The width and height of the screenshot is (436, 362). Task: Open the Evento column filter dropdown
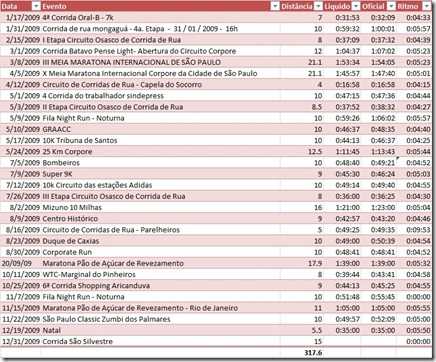(275, 6)
